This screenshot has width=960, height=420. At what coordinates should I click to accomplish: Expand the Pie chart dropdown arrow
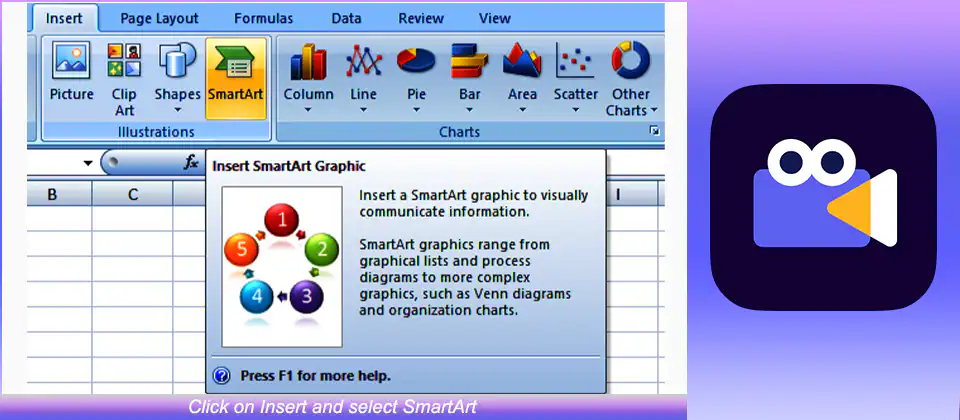tap(416, 111)
